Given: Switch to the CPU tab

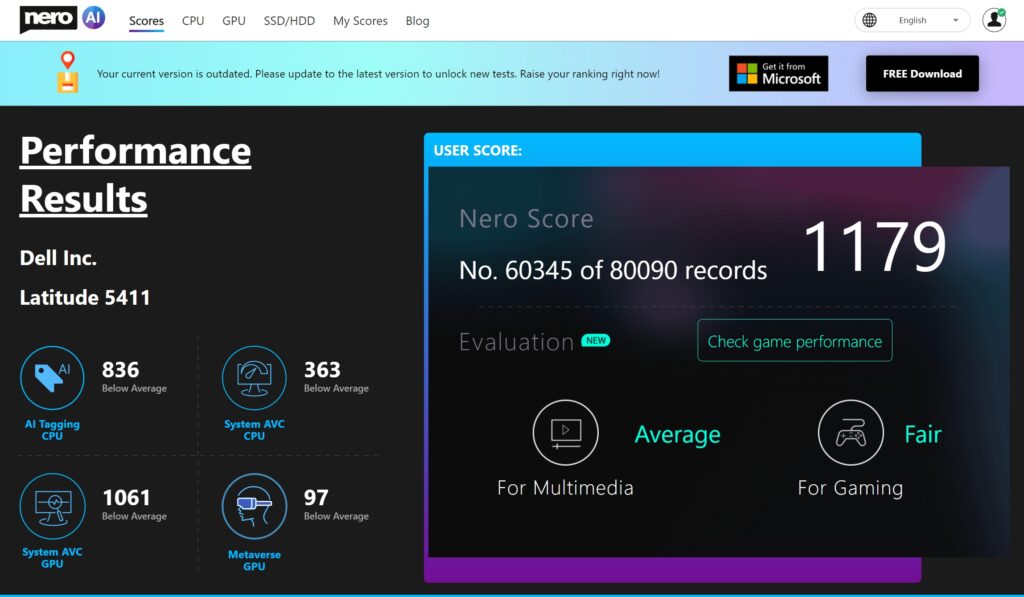Looking at the screenshot, I should tap(192, 20).
